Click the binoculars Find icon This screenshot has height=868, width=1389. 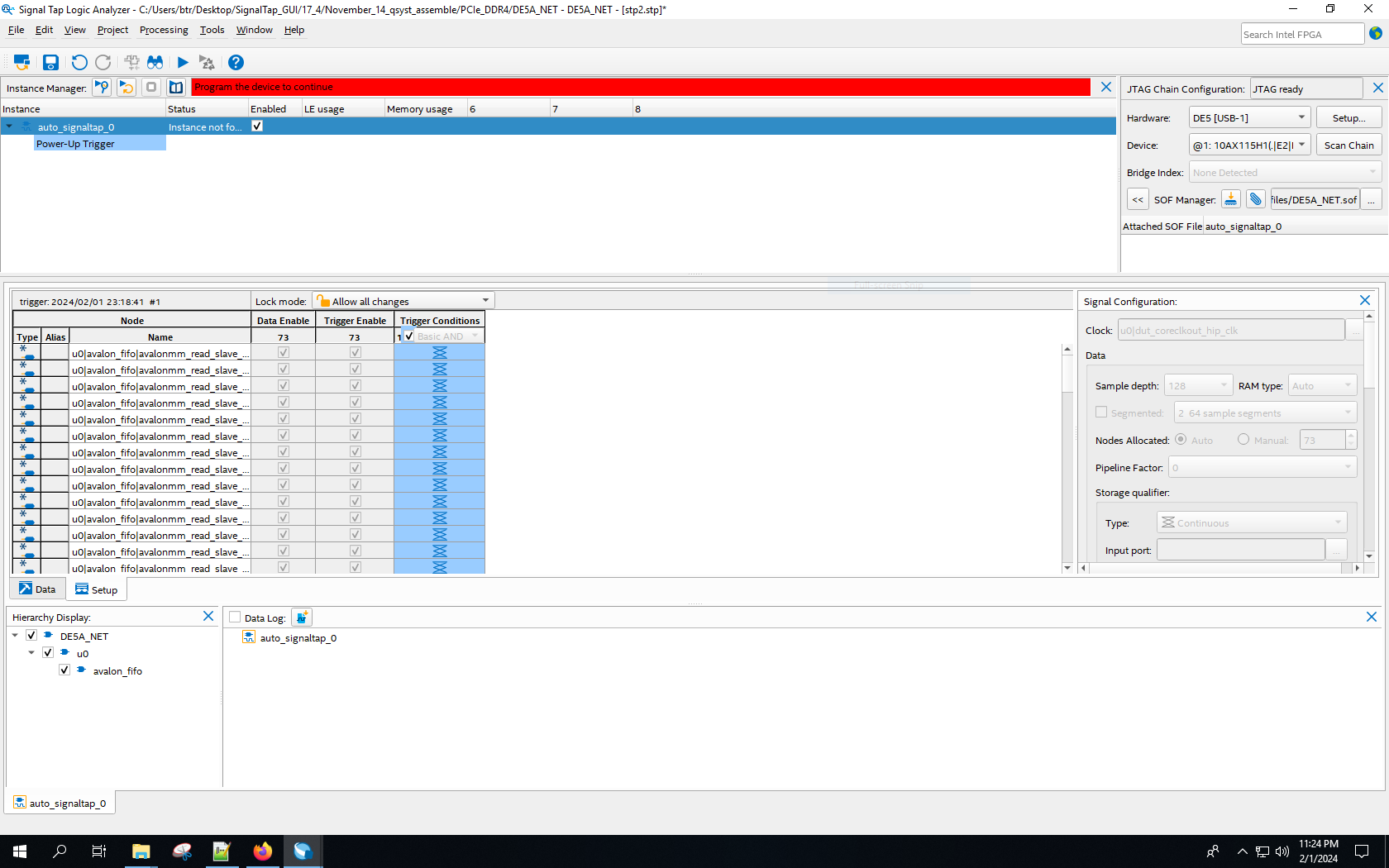tap(155, 62)
